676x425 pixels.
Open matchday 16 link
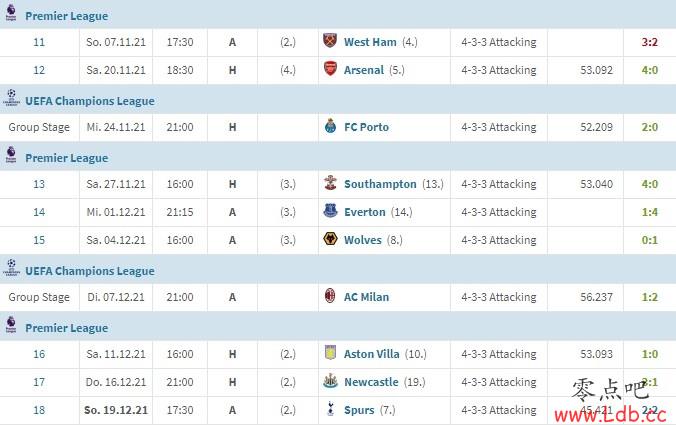[39, 354]
